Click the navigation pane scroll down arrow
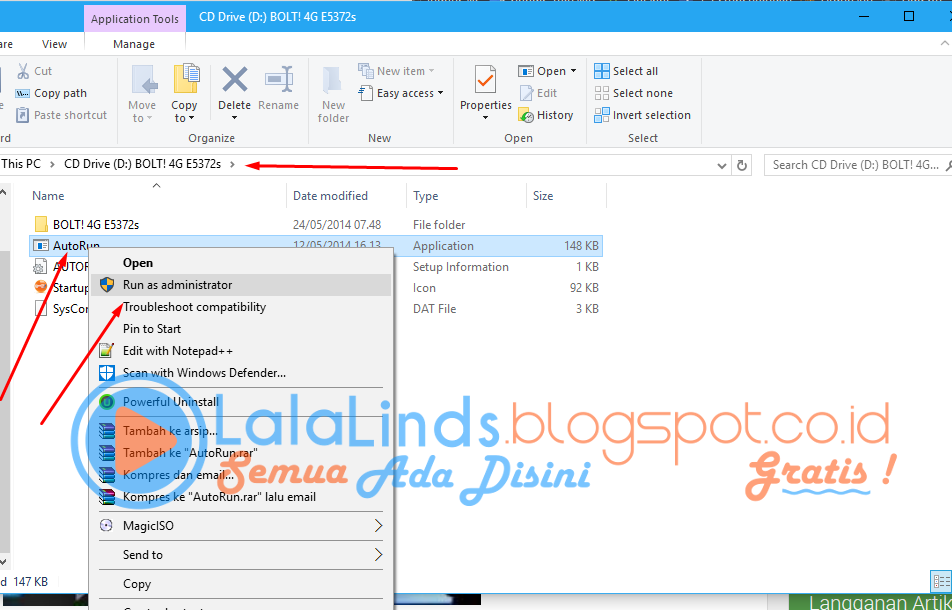The width and height of the screenshot is (952, 610). pyautogui.click(x=4, y=562)
